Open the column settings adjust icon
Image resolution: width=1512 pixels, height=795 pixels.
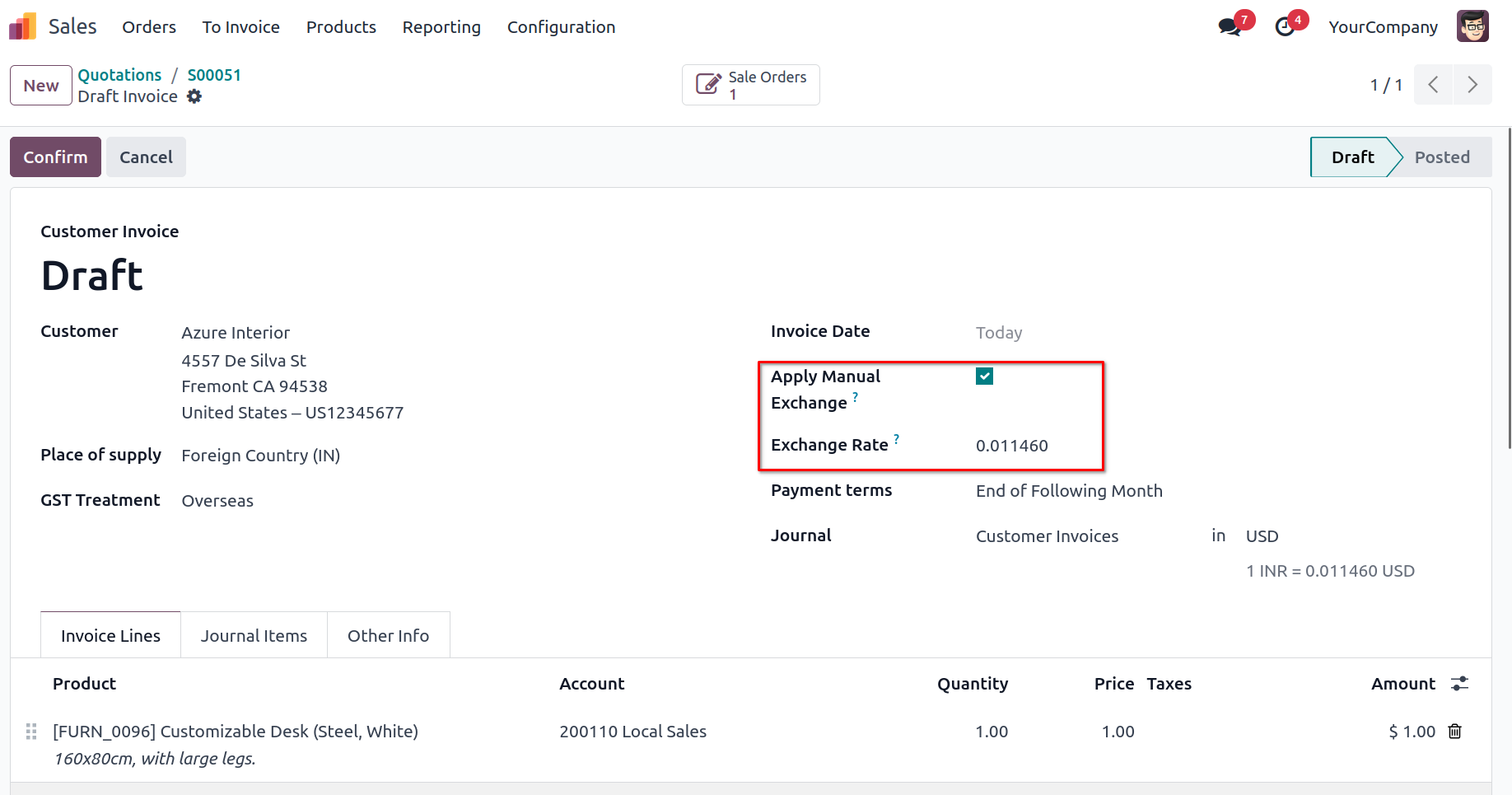[x=1459, y=684]
